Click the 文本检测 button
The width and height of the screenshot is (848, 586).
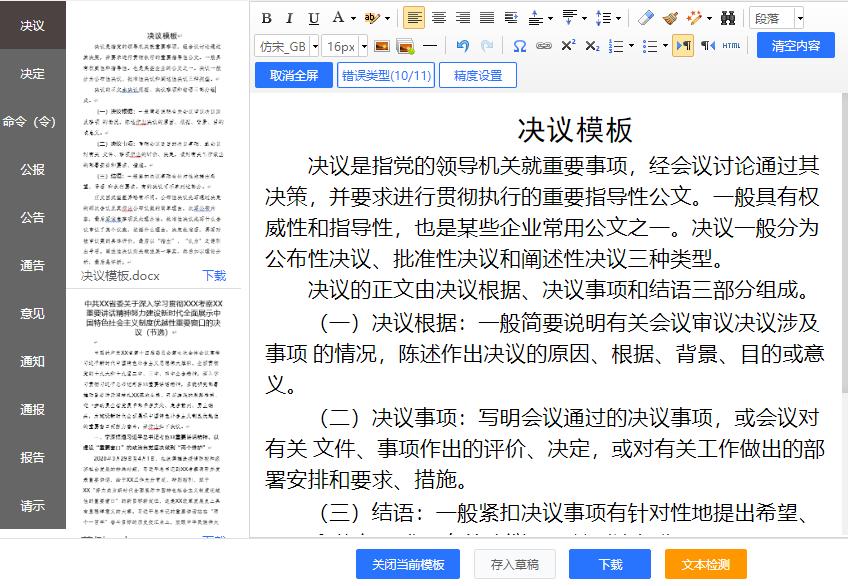(705, 564)
